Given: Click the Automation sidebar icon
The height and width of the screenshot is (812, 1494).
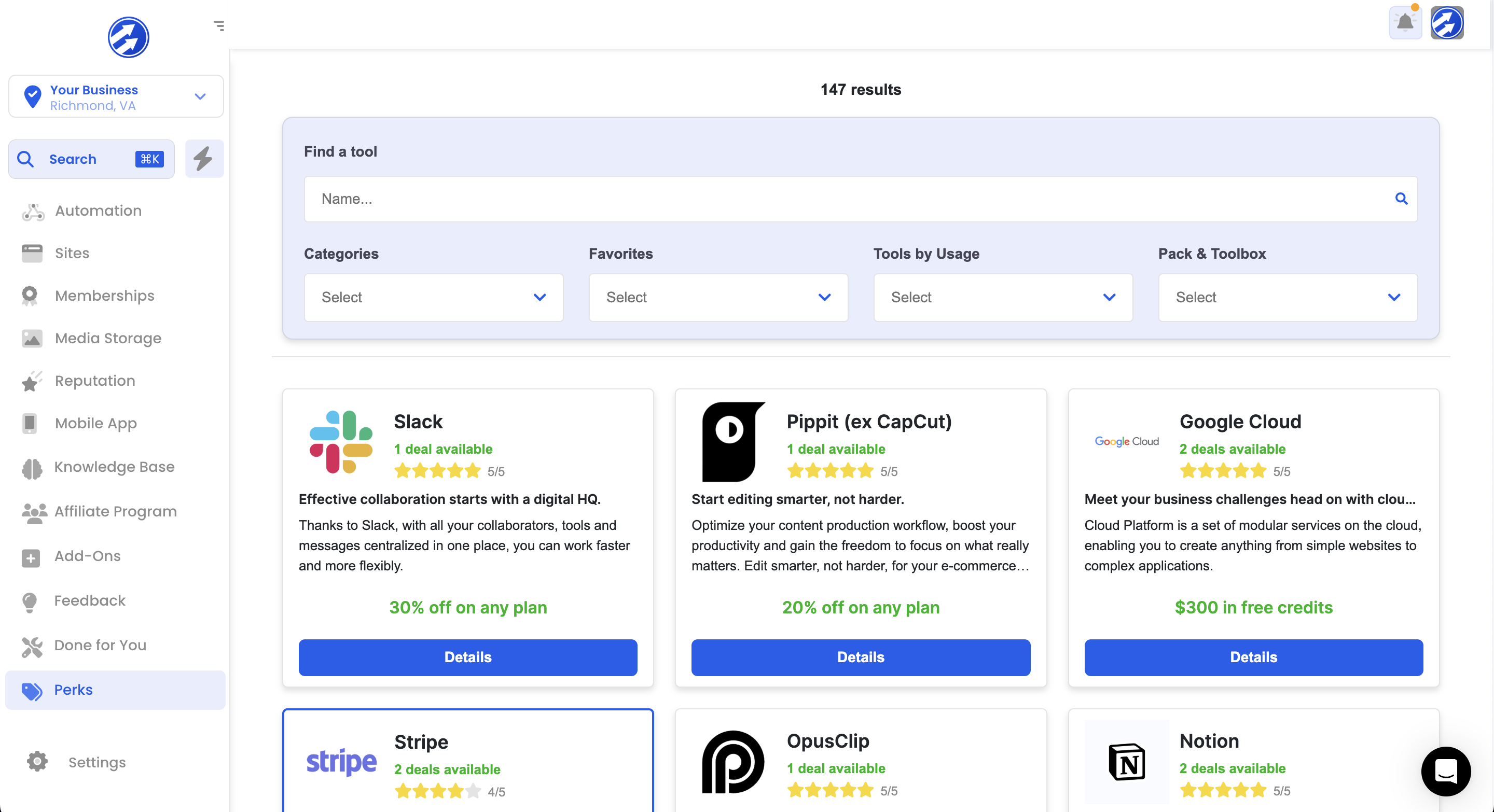Looking at the screenshot, I should click(x=33, y=212).
